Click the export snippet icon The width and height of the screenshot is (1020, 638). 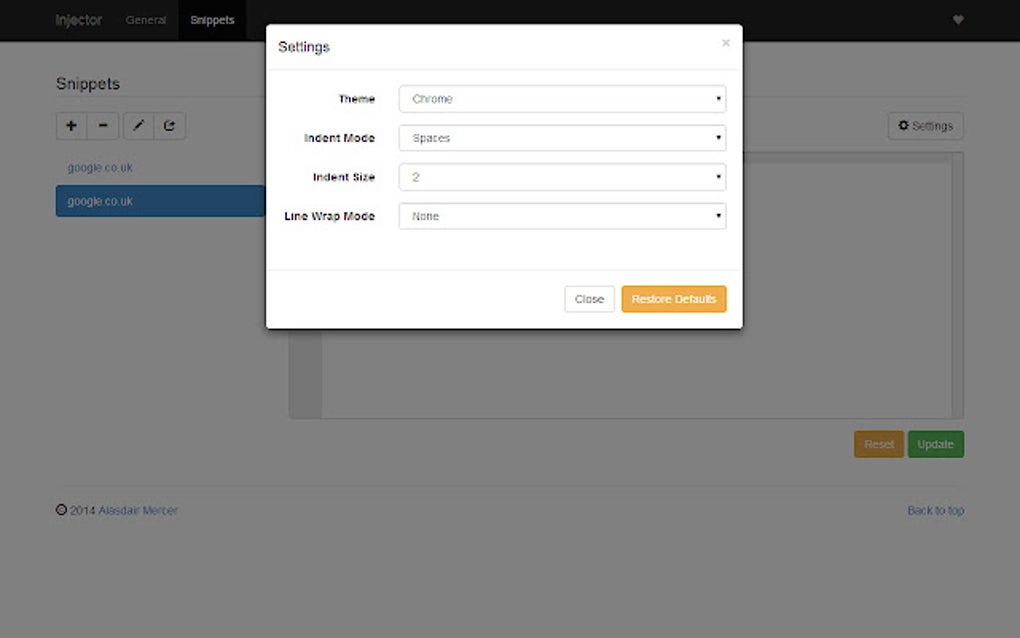tap(169, 125)
